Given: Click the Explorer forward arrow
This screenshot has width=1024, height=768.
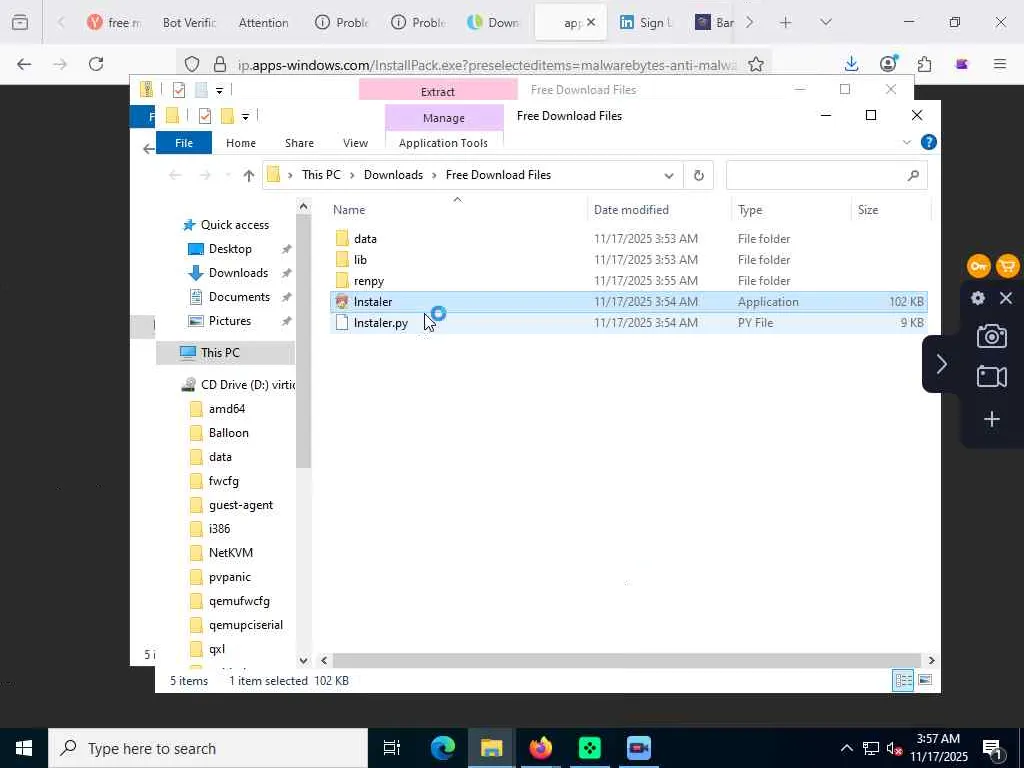Looking at the screenshot, I should (x=205, y=175).
